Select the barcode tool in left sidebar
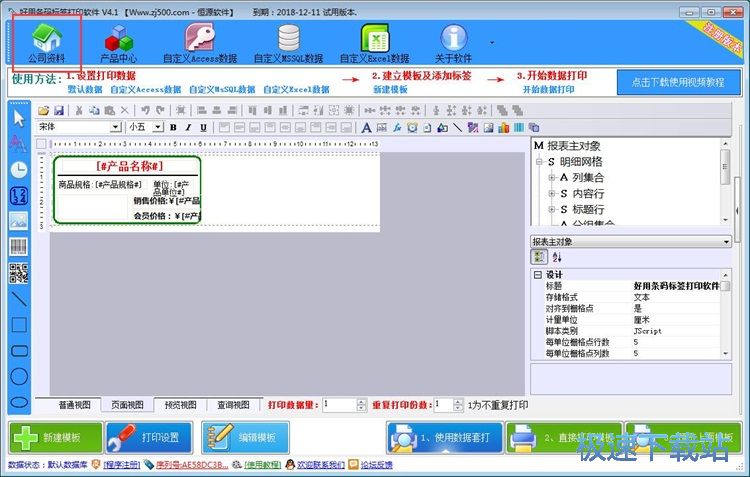The height and width of the screenshot is (477, 750). coord(19,246)
